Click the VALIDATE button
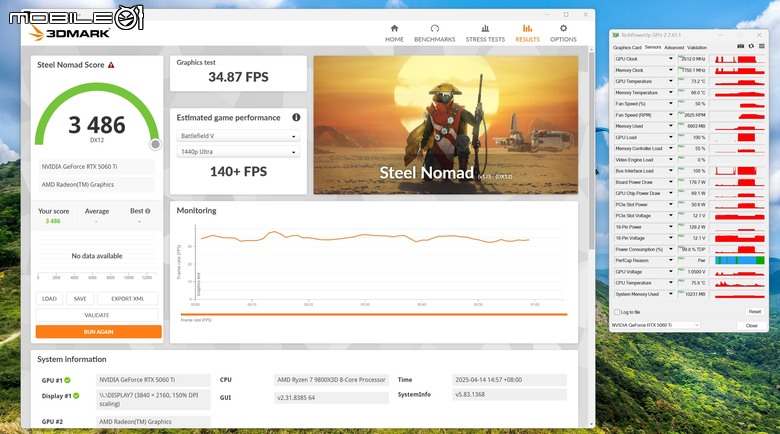The height and width of the screenshot is (434, 780). pos(97,315)
